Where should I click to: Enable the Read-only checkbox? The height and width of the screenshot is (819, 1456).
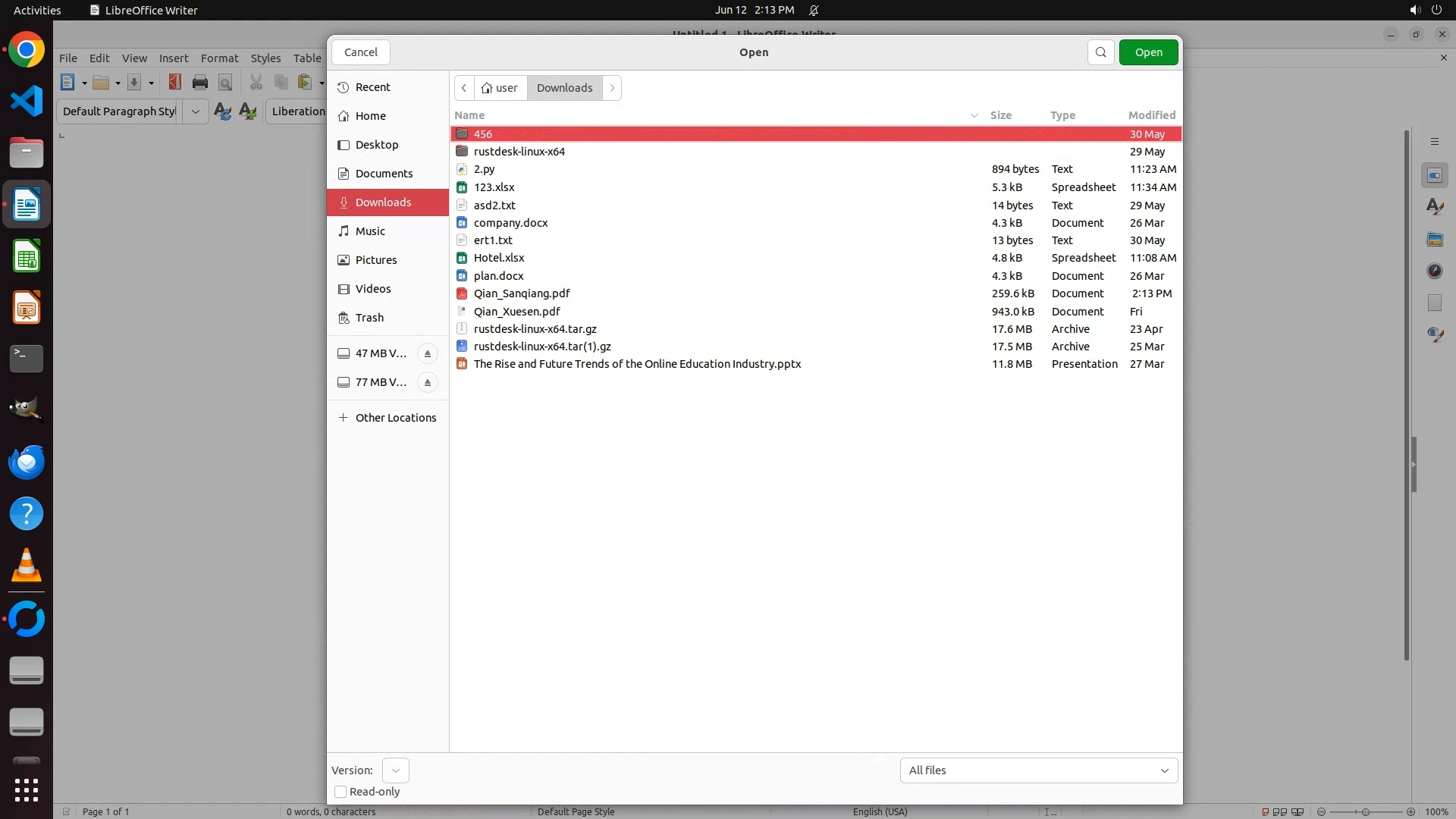tap(340, 792)
